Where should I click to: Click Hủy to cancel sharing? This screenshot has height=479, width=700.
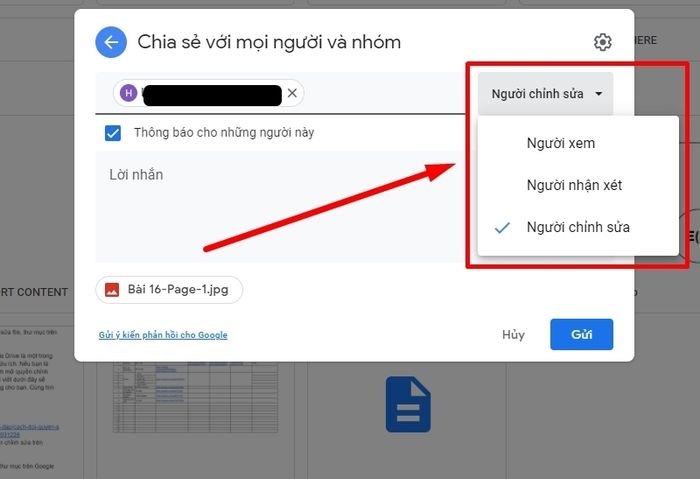click(x=513, y=335)
